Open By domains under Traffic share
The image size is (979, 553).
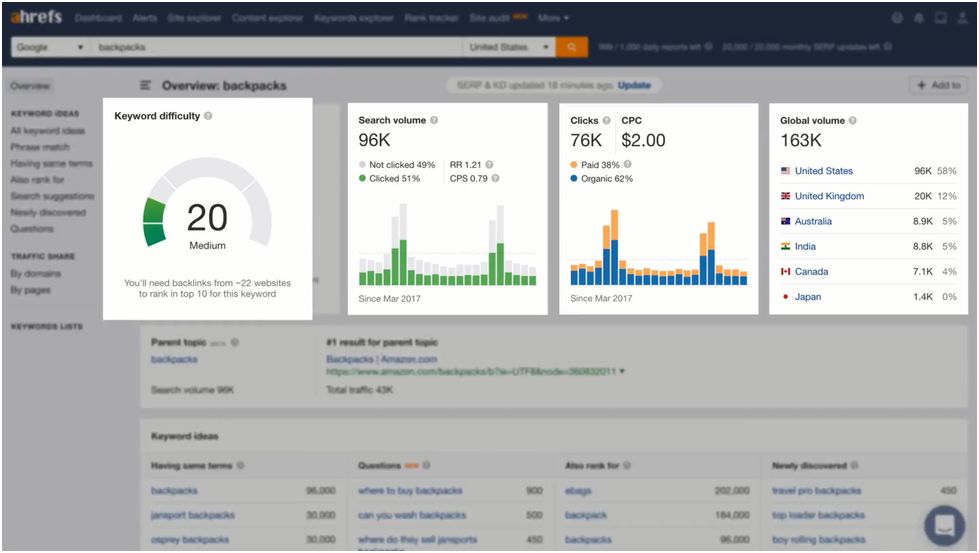click(x=36, y=273)
